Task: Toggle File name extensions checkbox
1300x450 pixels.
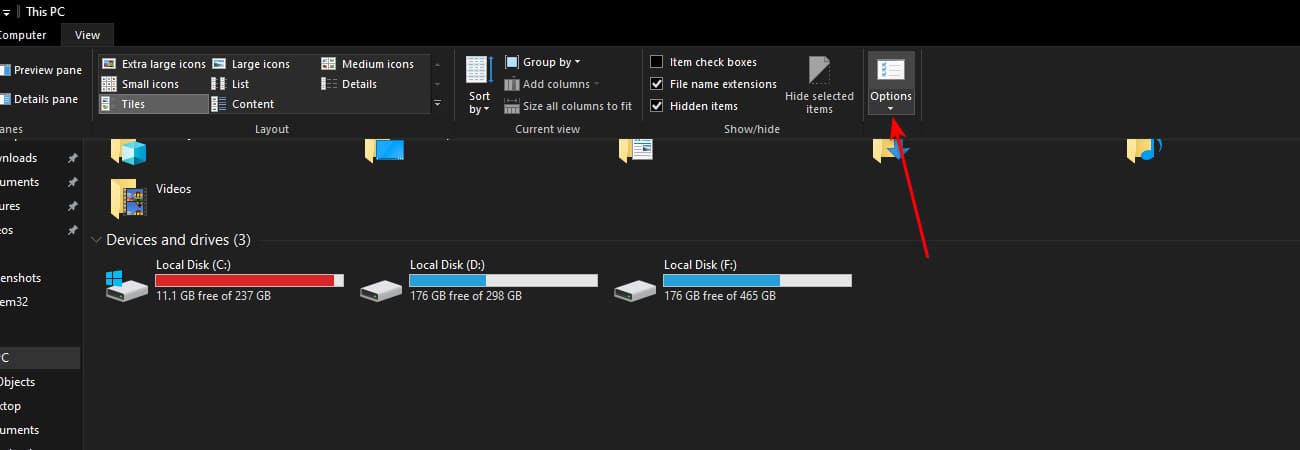Action: click(x=657, y=84)
